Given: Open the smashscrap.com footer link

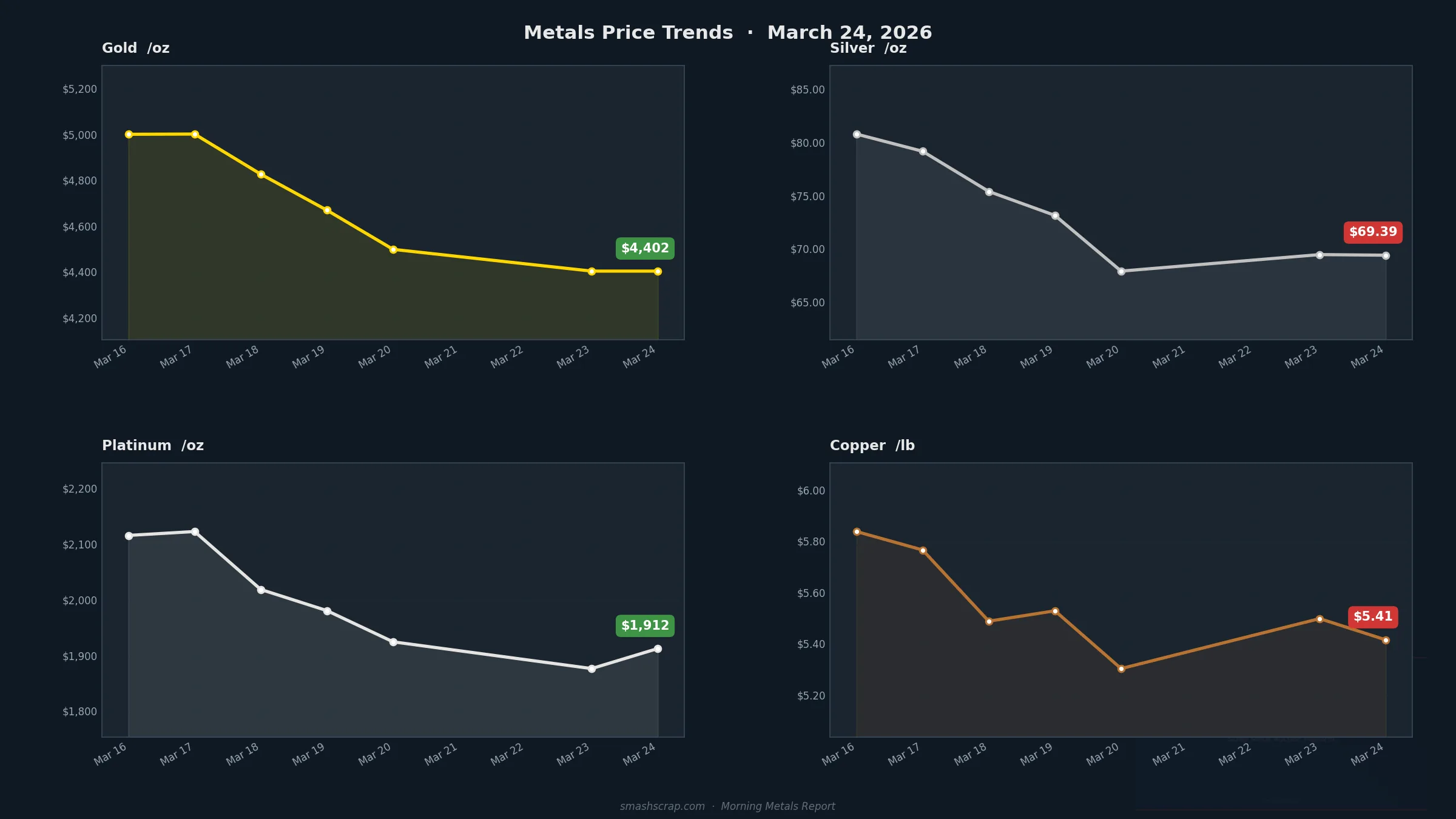Looking at the screenshot, I should [662, 806].
